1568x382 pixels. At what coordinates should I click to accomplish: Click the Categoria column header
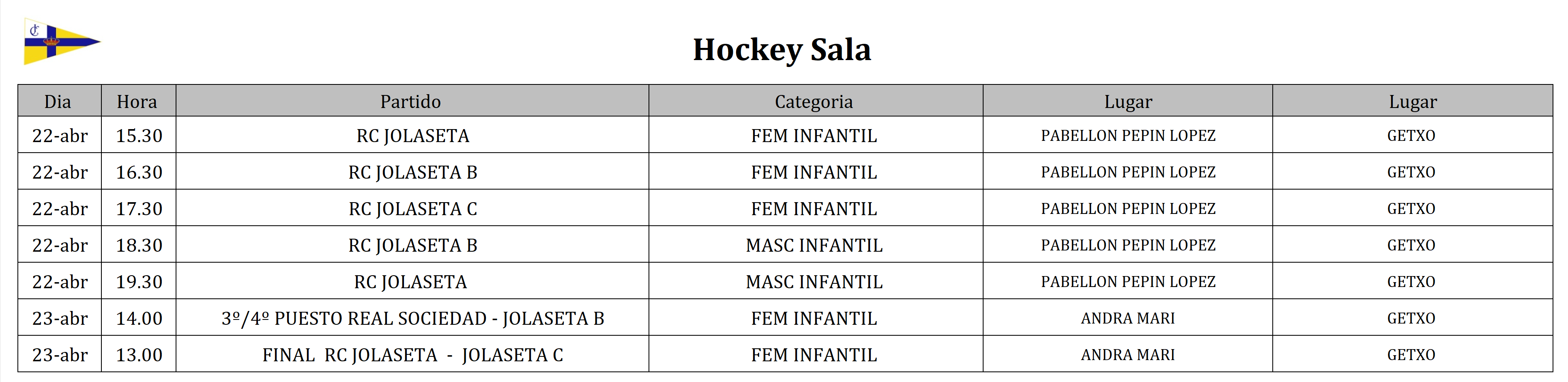[x=814, y=101]
